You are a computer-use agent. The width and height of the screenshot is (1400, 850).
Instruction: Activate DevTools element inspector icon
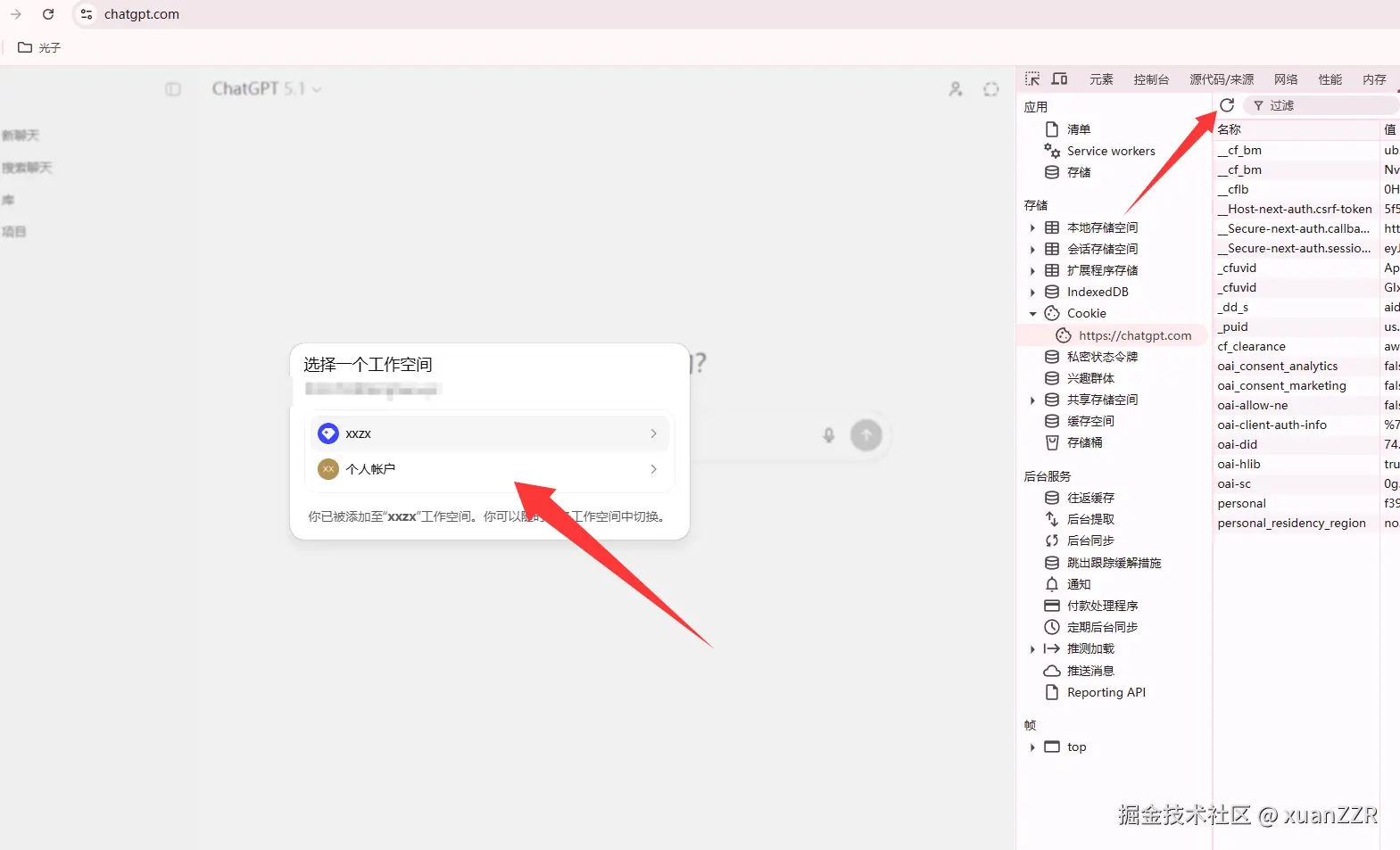tap(1032, 79)
